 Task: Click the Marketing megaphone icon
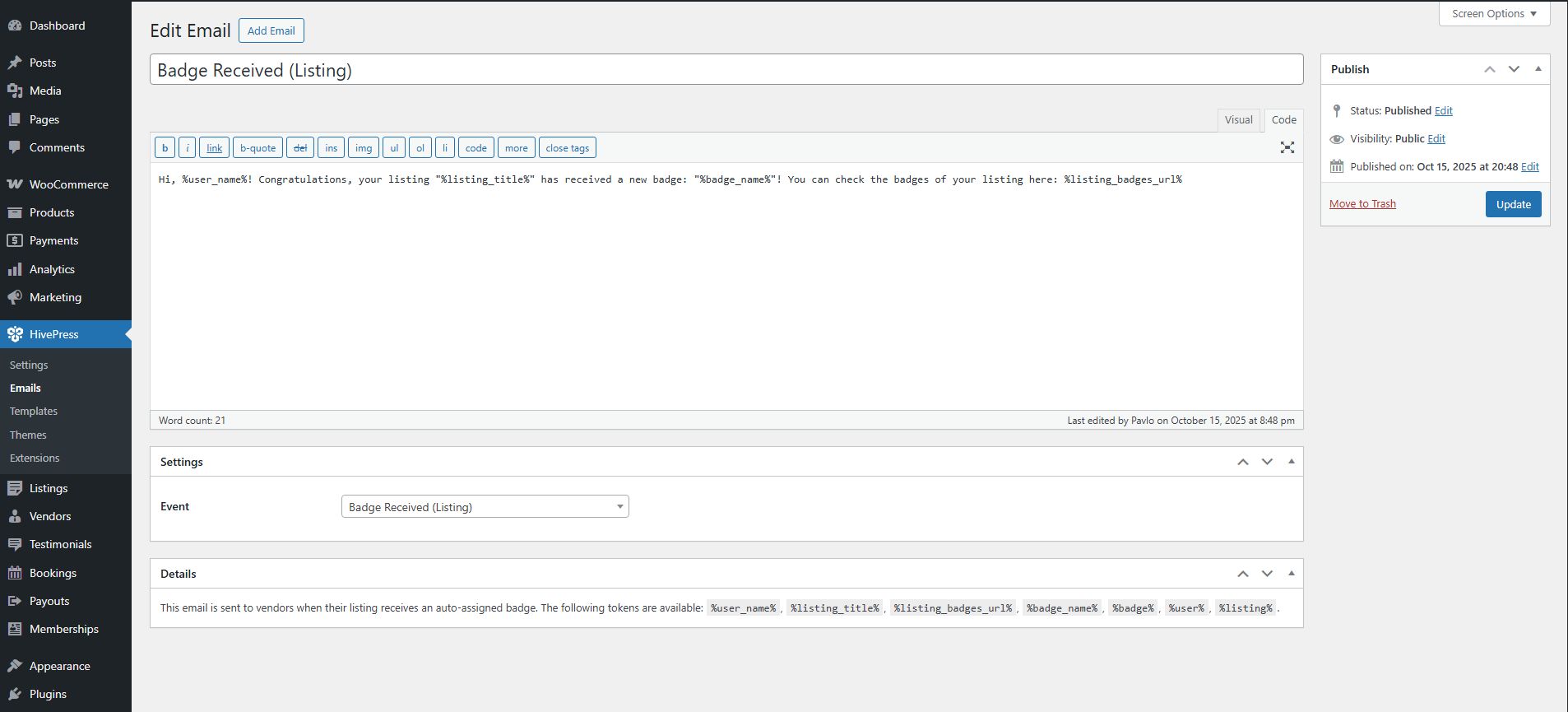pyautogui.click(x=15, y=297)
